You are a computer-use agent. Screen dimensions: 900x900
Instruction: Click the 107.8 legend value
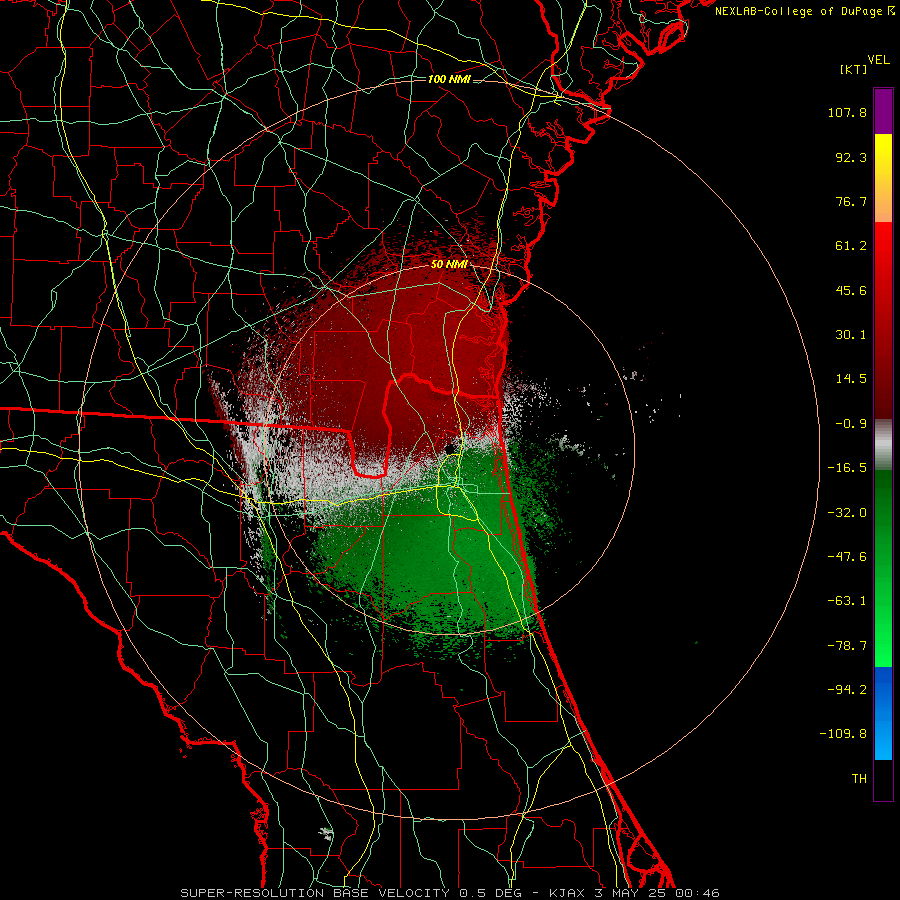tap(847, 112)
